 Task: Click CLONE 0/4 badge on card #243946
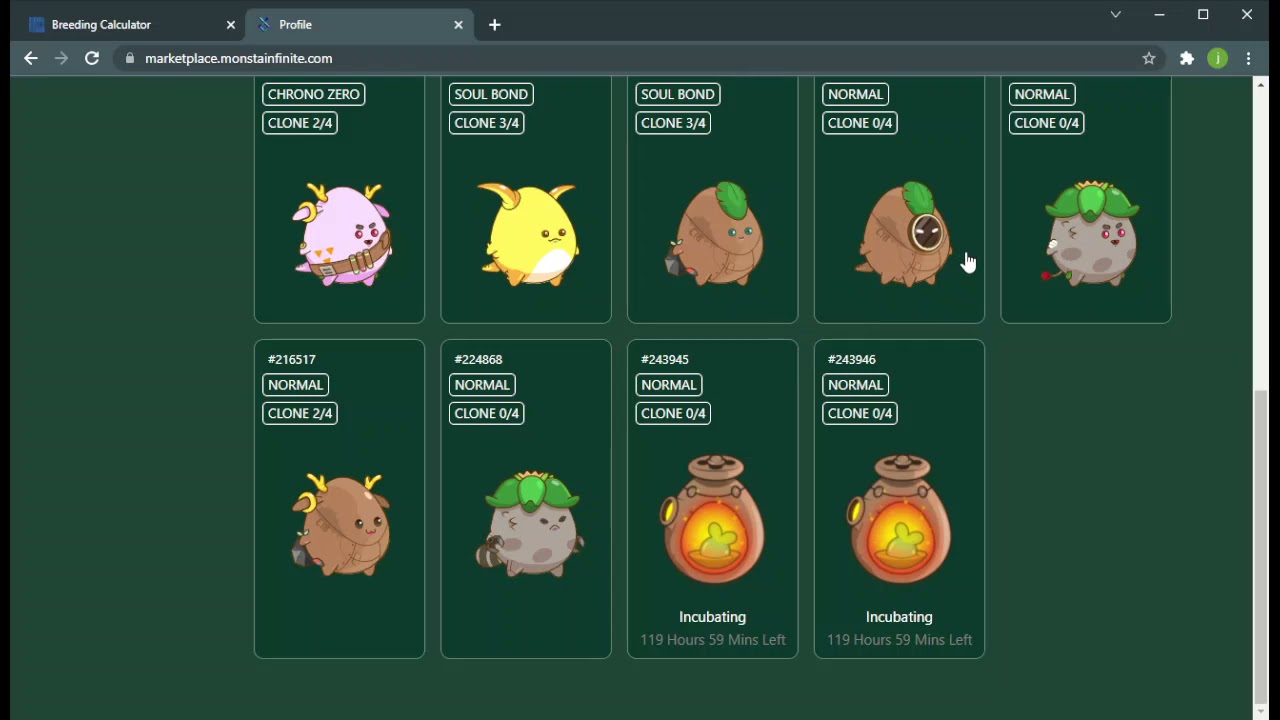pos(861,413)
